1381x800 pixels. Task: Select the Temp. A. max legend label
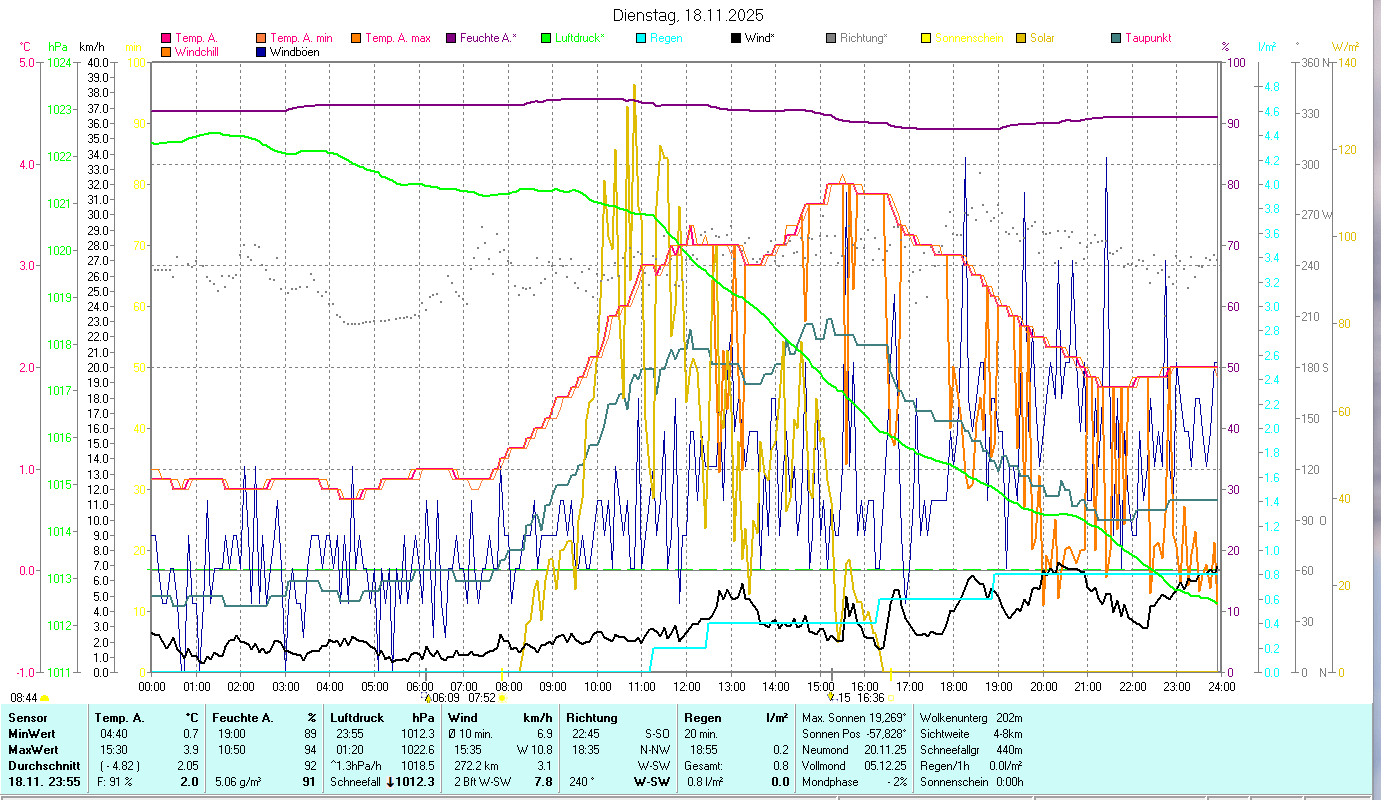click(397, 39)
